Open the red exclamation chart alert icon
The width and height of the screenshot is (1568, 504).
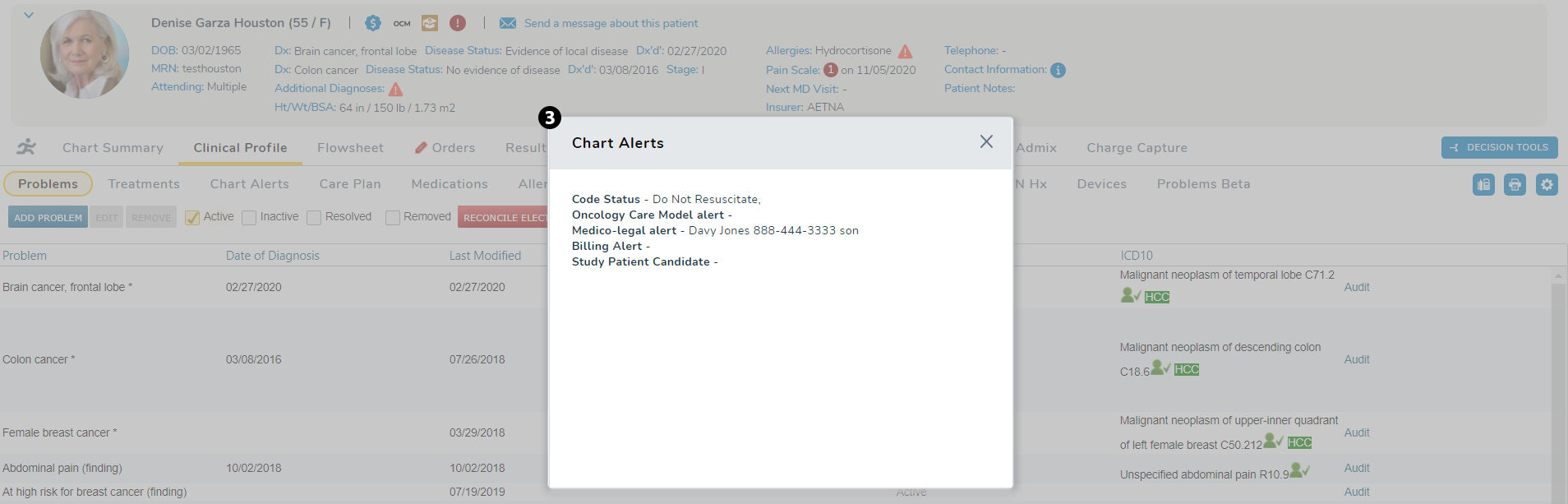coord(458,23)
